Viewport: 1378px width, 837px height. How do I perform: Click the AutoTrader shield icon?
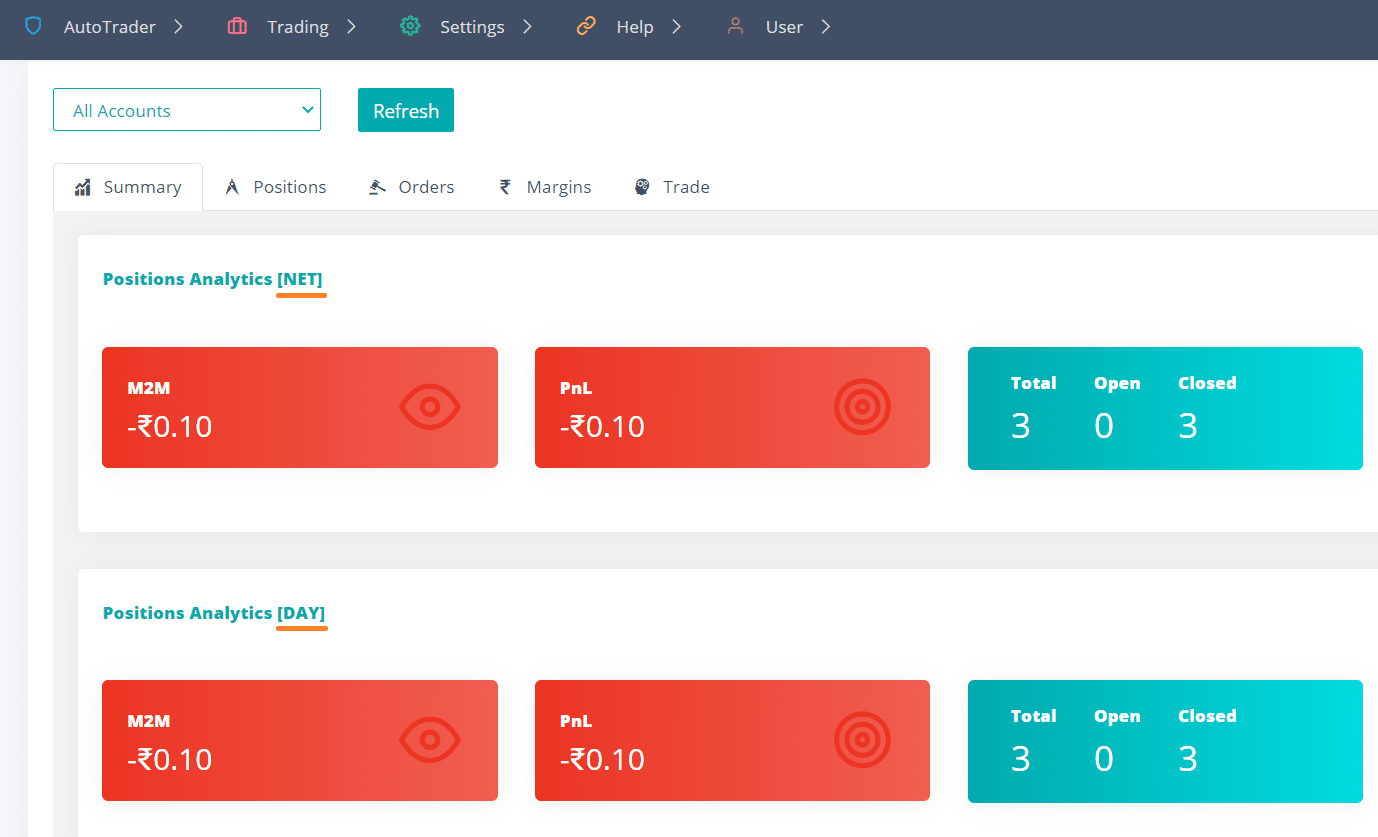[x=34, y=26]
